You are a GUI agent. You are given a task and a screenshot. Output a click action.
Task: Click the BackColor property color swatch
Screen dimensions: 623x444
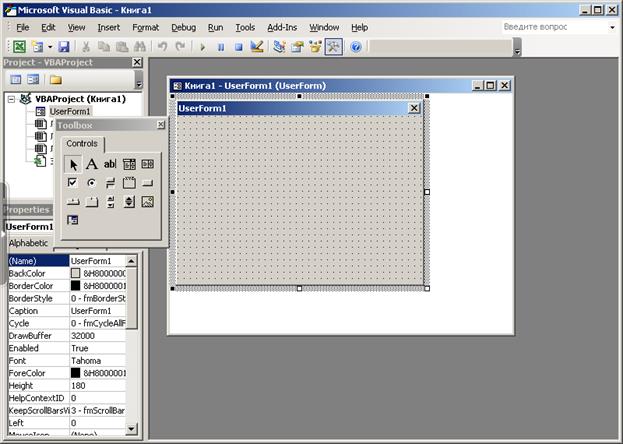76,273
